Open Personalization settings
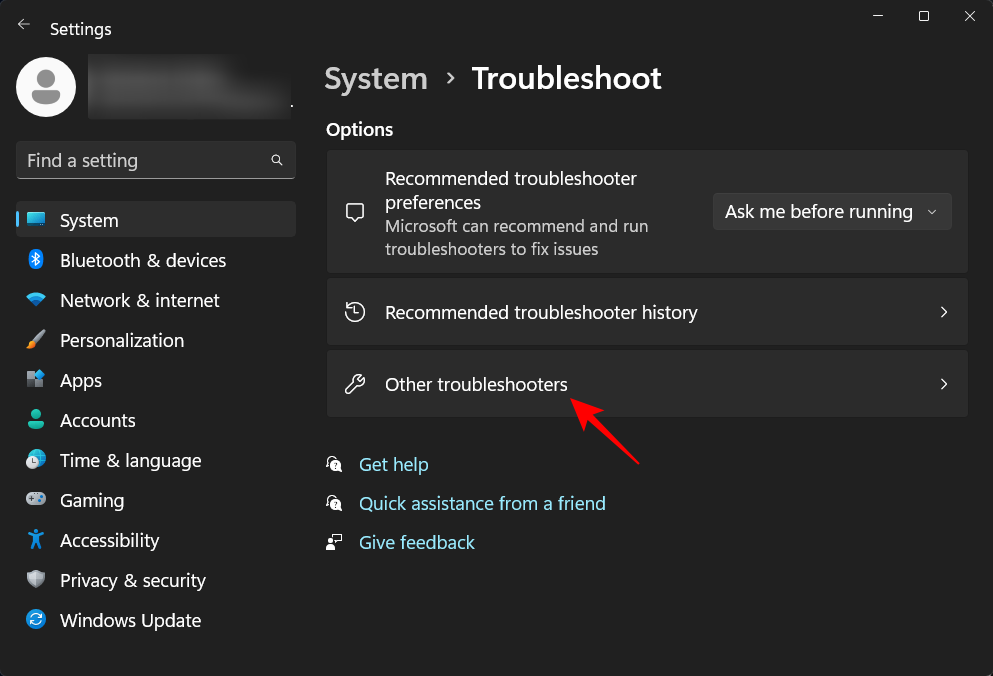 [x=34, y=340]
